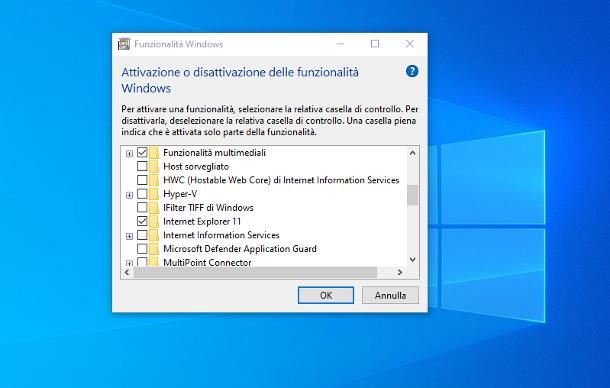
Task: Expand the MultiPoint Connector node
Action: (x=129, y=263)
